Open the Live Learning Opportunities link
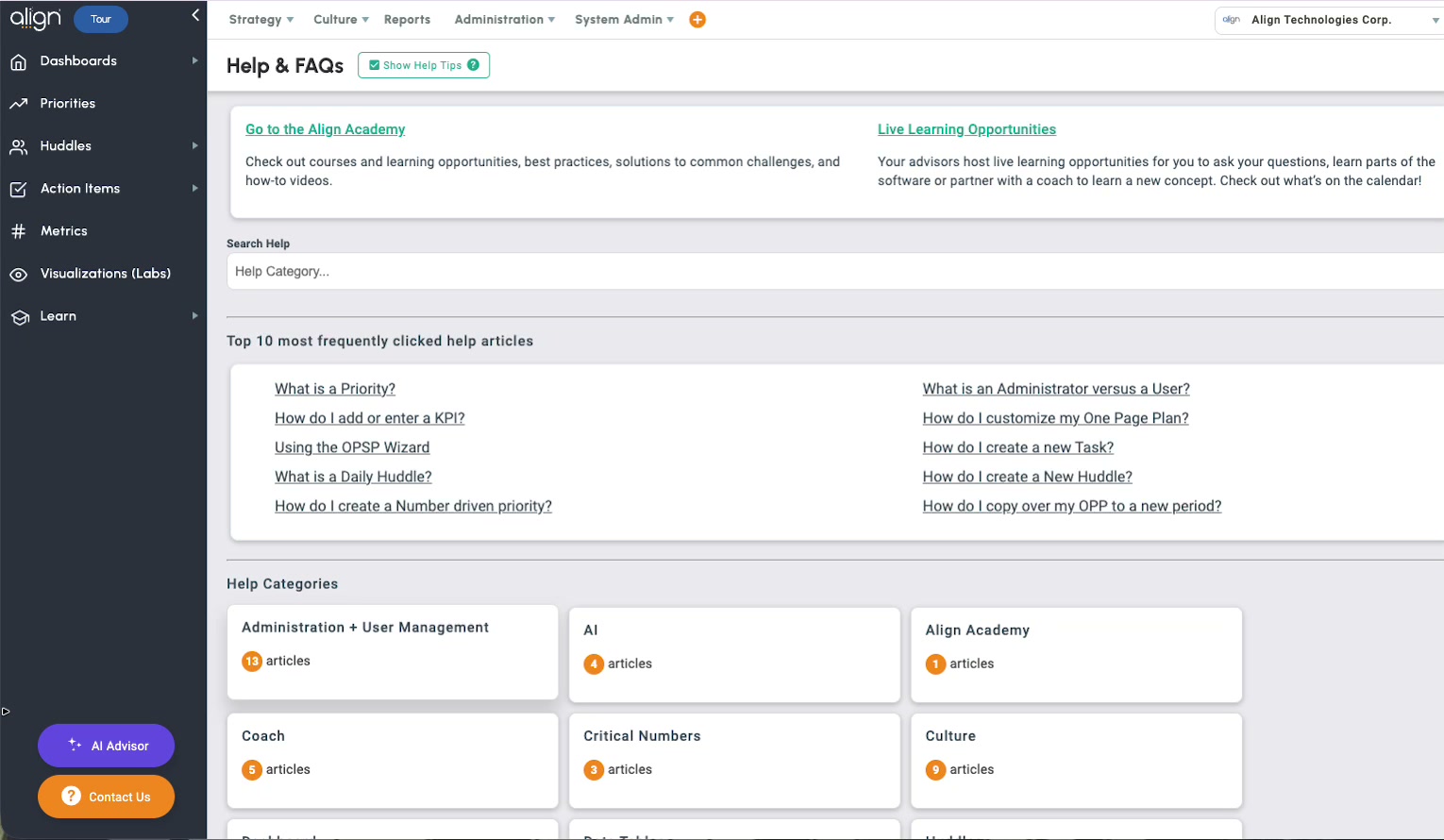The image size is (1444, 840). pos(966,129)
